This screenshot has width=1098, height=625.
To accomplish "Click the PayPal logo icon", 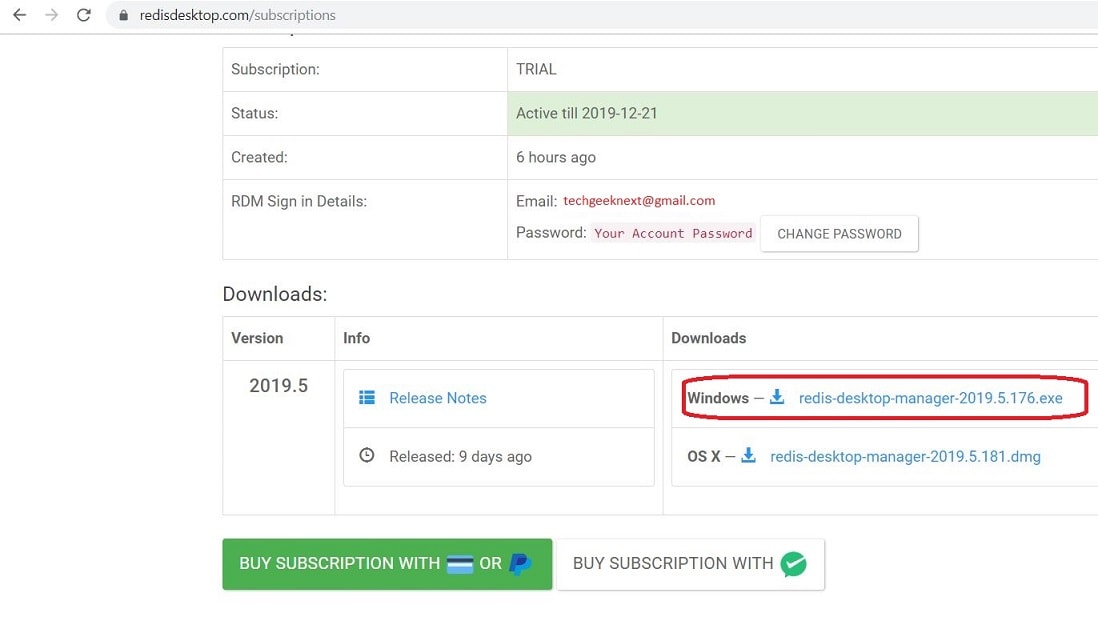I will (520, 563).
